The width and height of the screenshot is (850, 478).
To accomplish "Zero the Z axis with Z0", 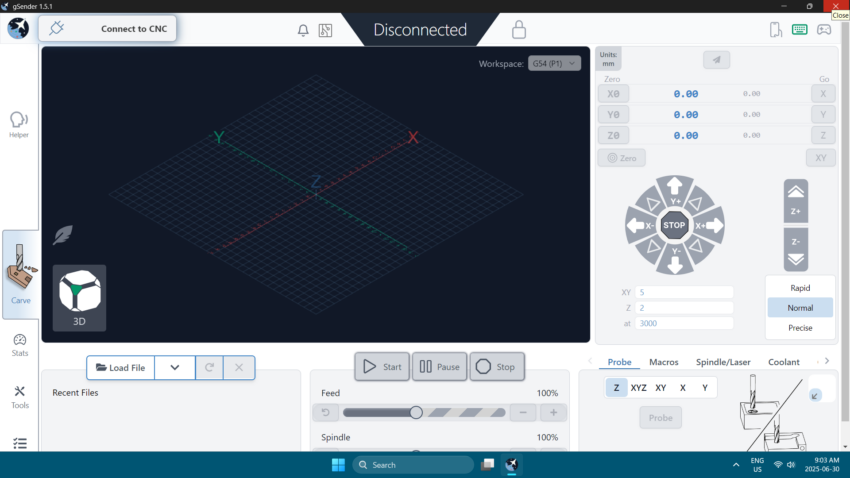I will (x=613, y=135).
